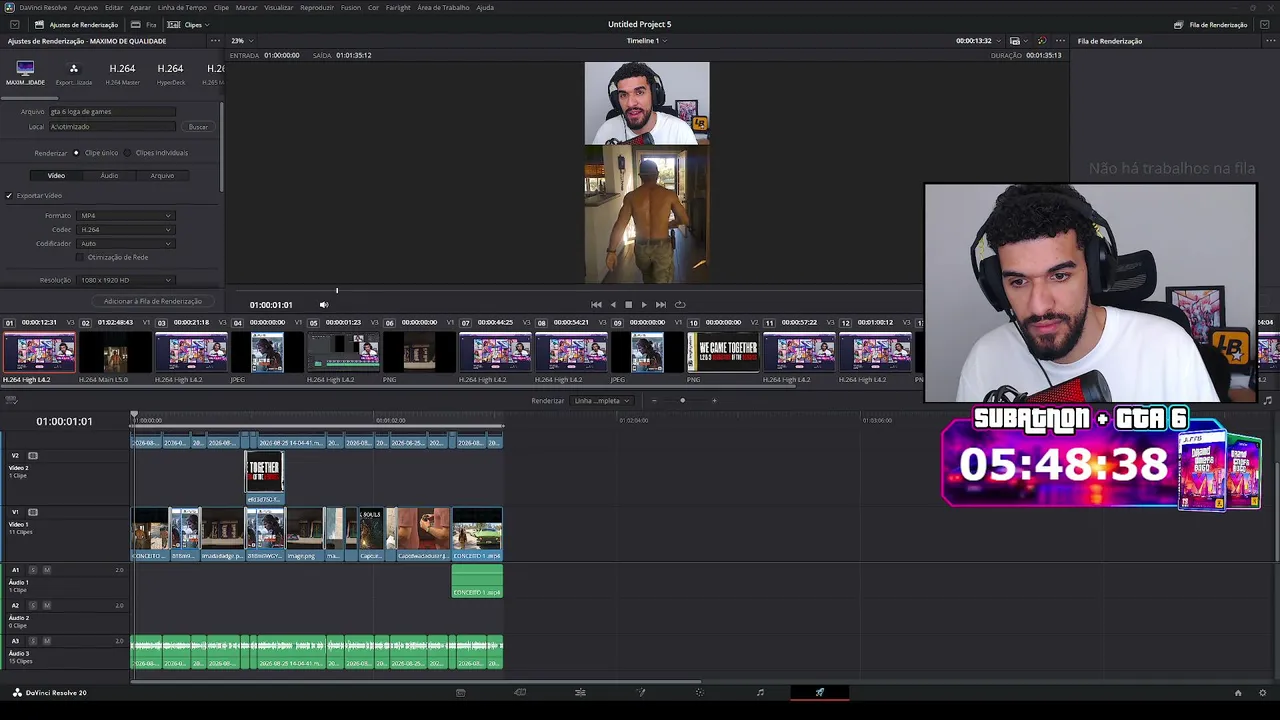
Task: Jump to last frame in viewer
Action: [660, 305]
